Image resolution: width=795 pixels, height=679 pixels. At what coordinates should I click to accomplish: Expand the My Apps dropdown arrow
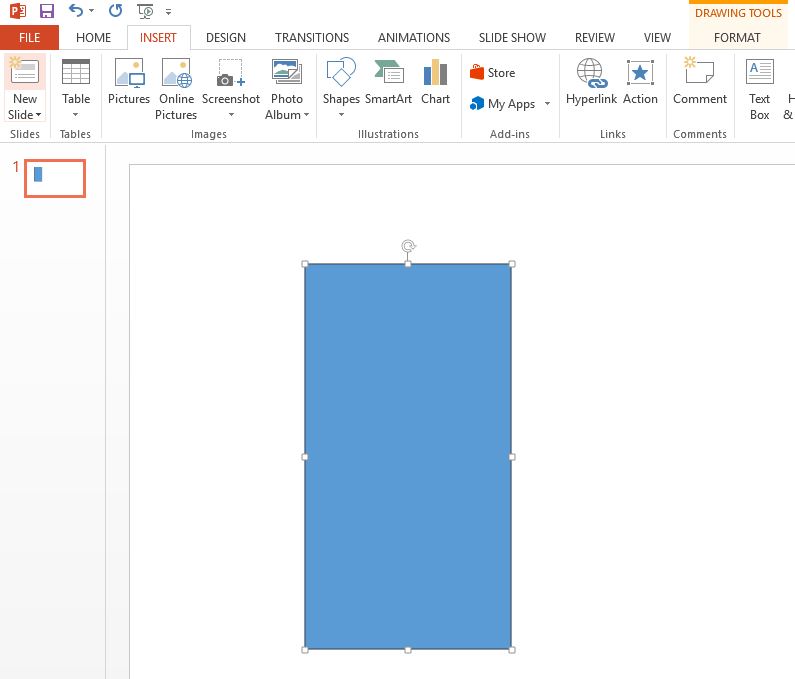(547, 103)
